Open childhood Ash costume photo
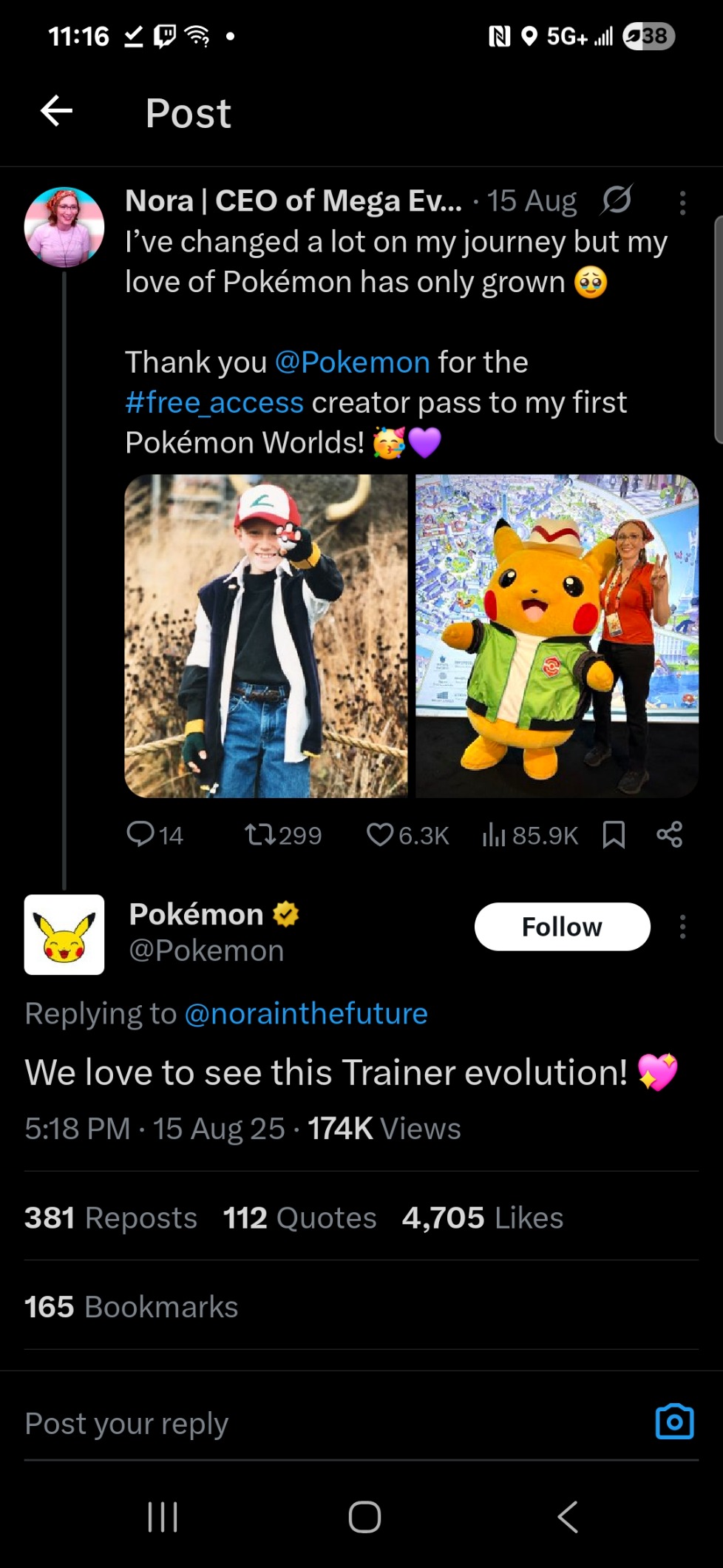Viewport: 723px width, 1568px height. (x=266, y=636)
